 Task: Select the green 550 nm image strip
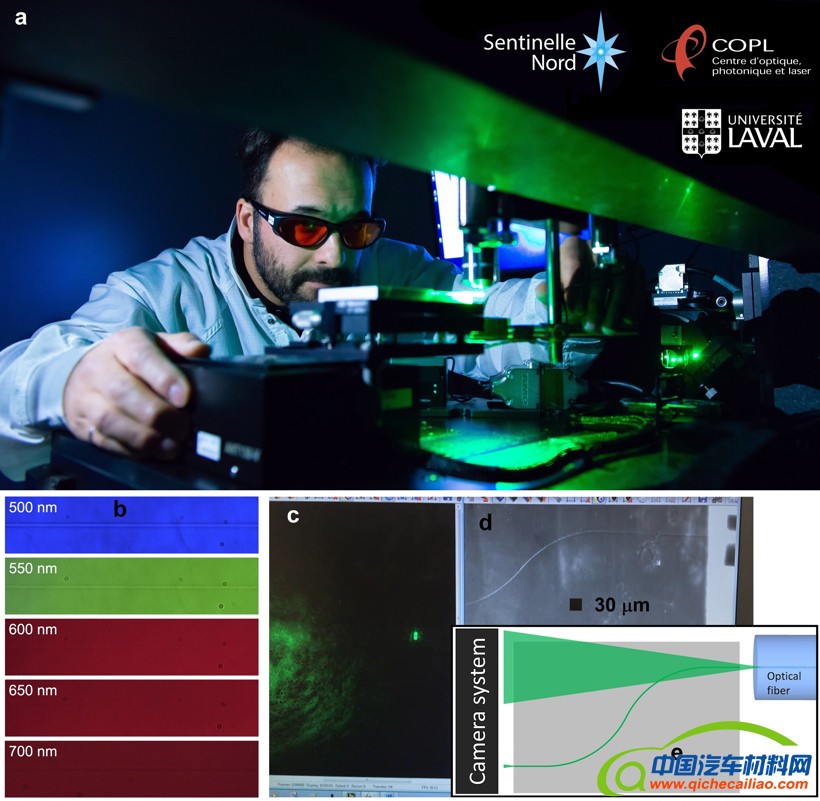(131, 585)
